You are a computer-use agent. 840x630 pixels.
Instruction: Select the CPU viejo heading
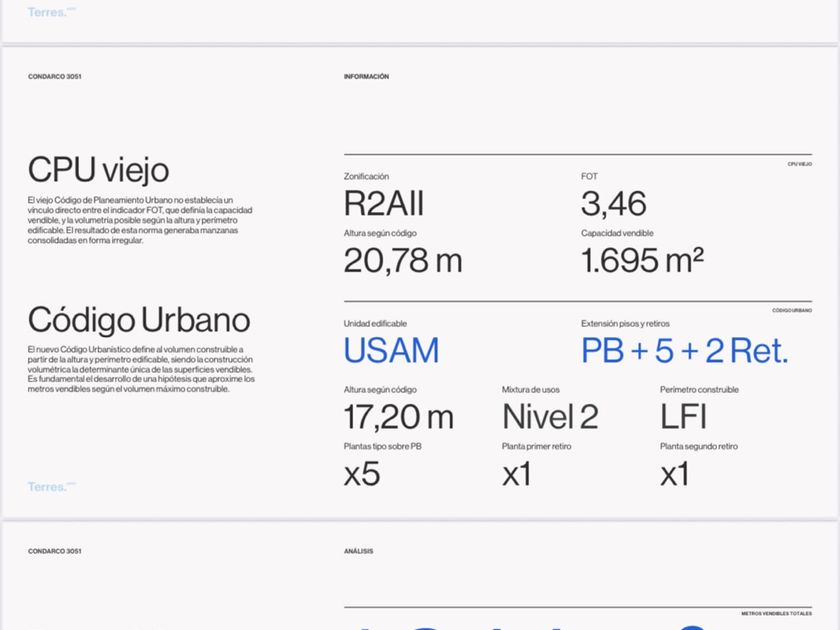[98, 170]
